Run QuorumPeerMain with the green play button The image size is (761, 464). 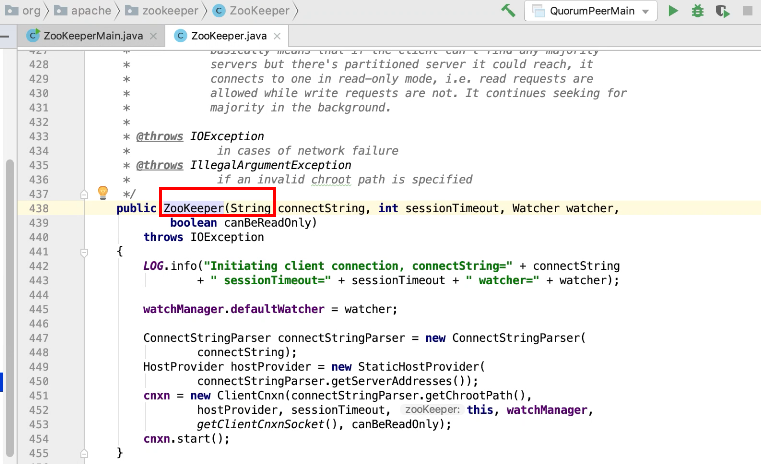click(673, 11)
